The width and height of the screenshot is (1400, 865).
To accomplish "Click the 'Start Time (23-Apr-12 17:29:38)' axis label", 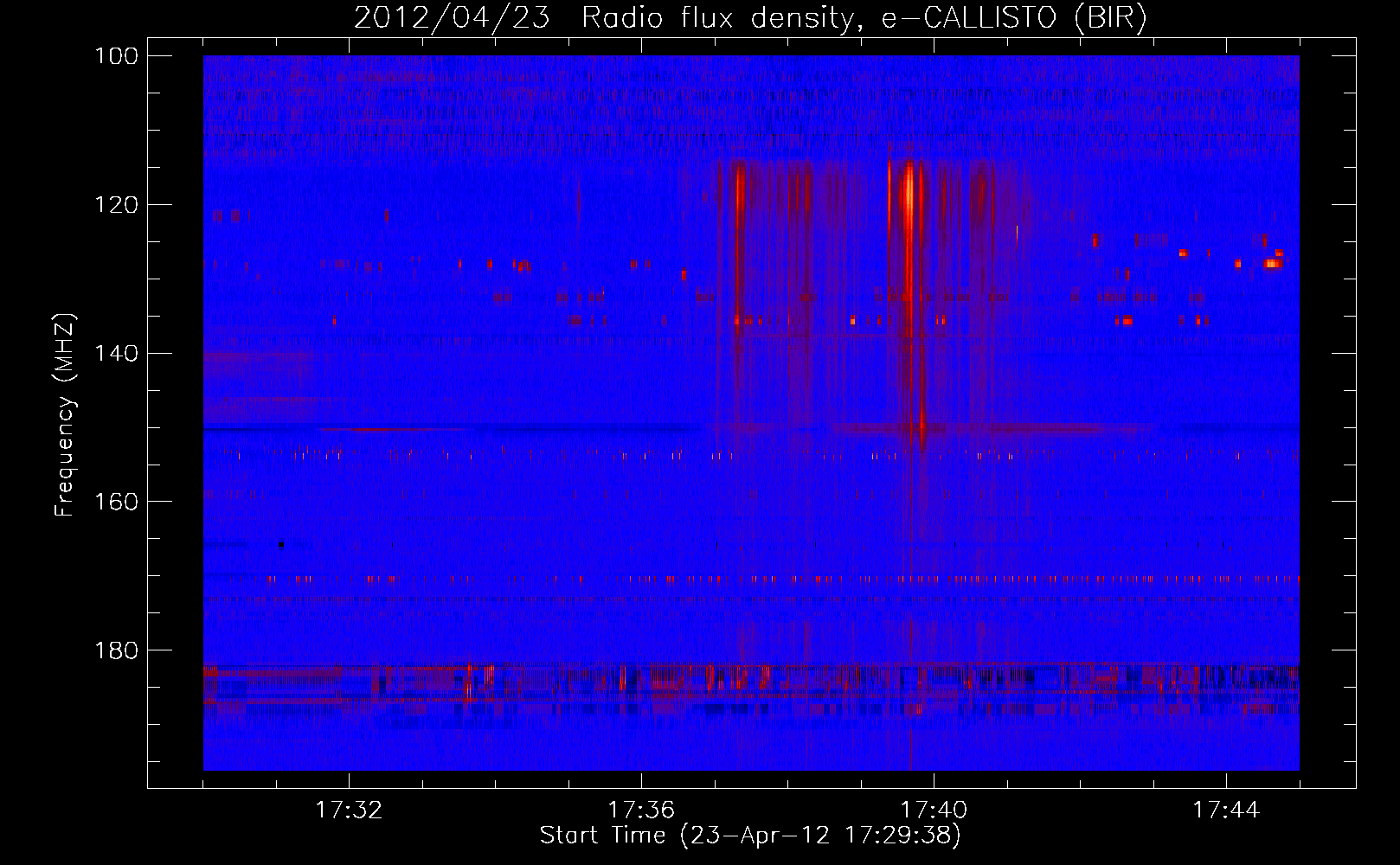I will click(751, 836).
